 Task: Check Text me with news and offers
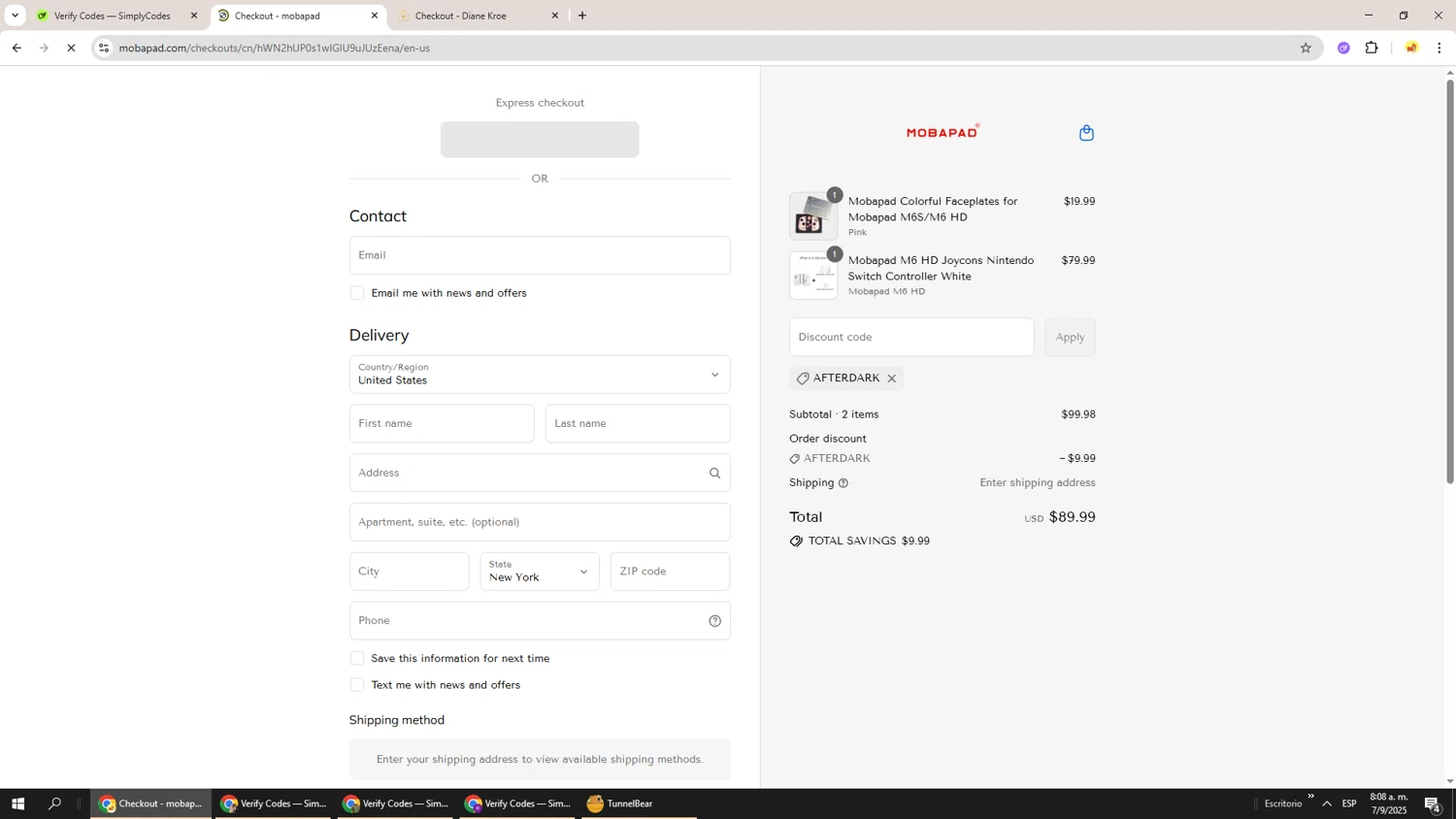(x=357, y=685)
